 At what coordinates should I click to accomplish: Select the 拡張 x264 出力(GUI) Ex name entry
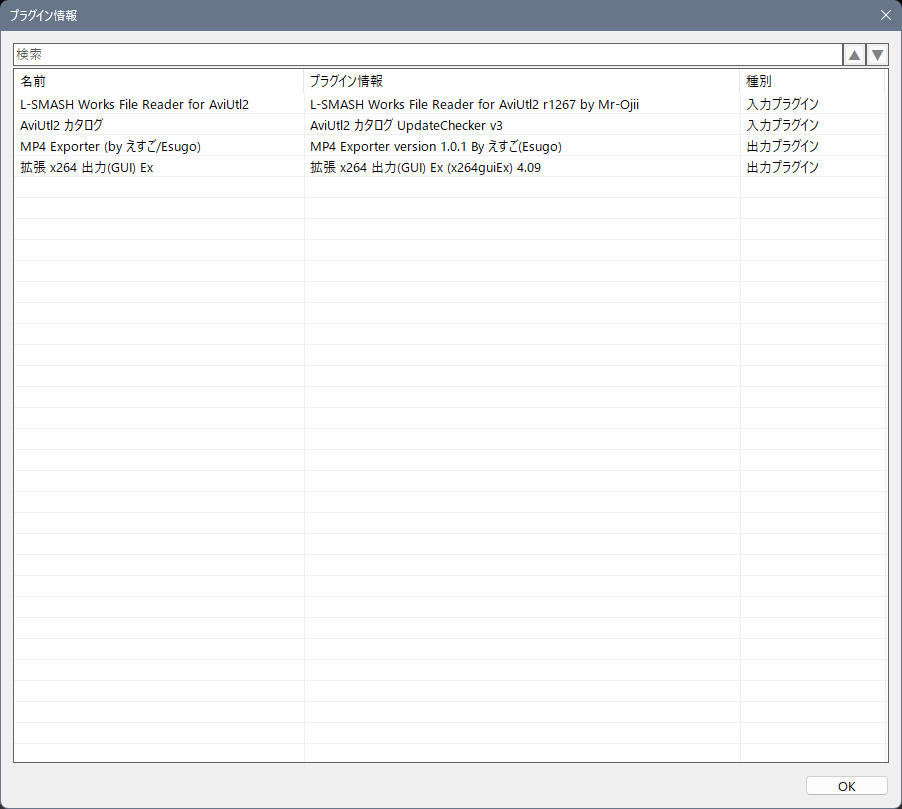coord(86,167)
